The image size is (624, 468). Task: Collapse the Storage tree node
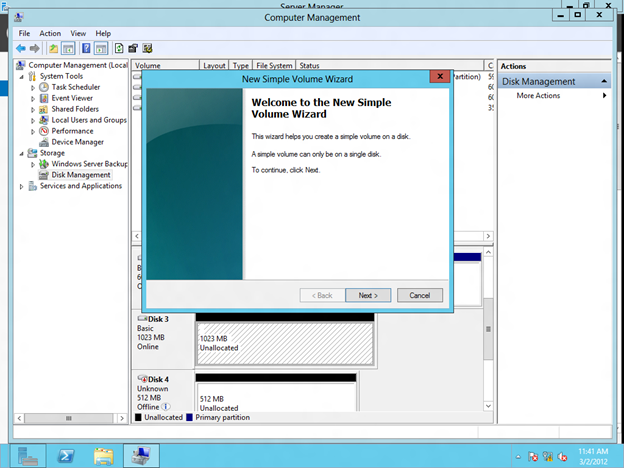[x=21, y=153]
